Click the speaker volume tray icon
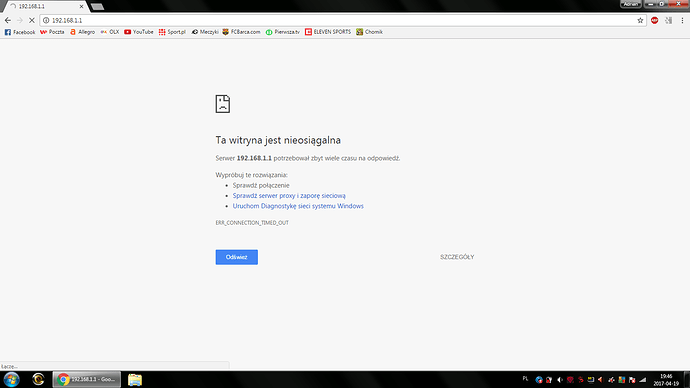The image size is (690, 388). [x=560, y=380]
